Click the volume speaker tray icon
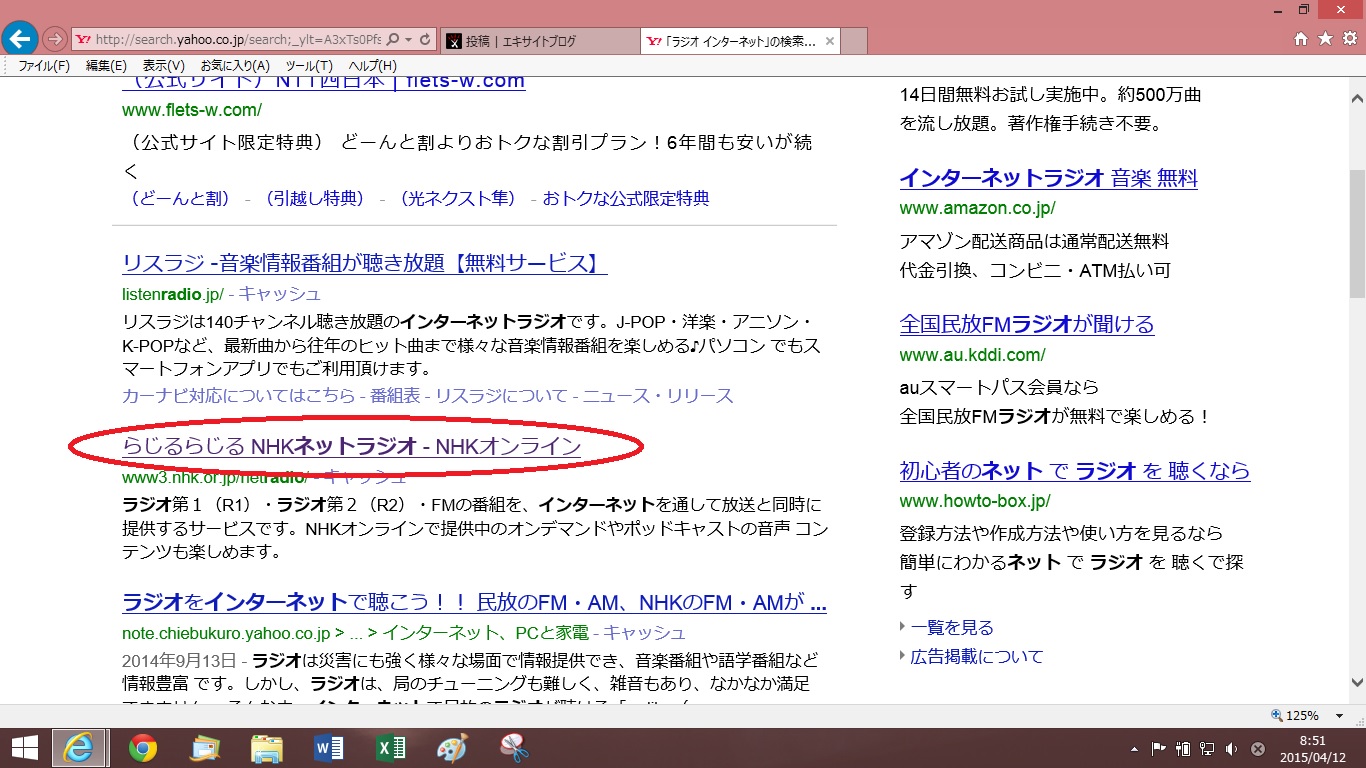 [1232, 748]
